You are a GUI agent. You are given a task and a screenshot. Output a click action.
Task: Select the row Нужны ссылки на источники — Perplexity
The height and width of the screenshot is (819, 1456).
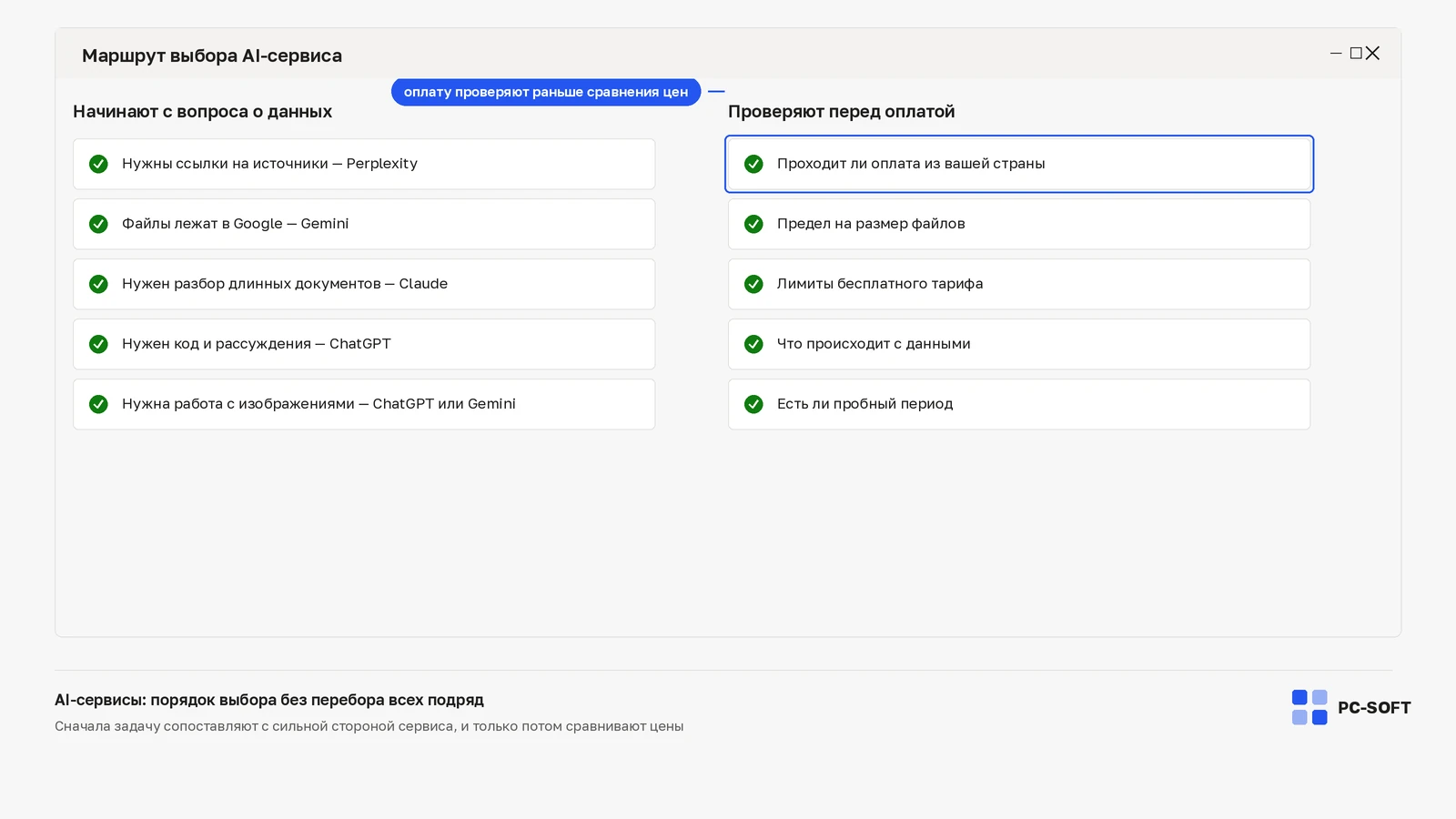click(364, 164)
